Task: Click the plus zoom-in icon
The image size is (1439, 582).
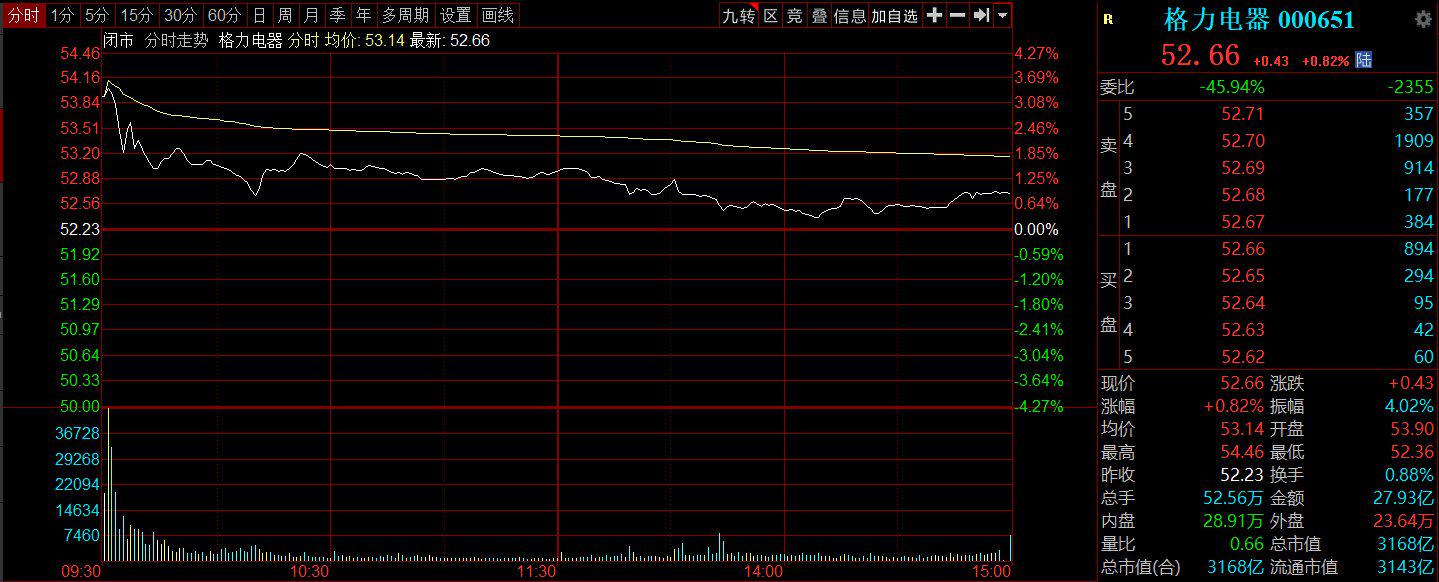Action: [x=934, y=15]
